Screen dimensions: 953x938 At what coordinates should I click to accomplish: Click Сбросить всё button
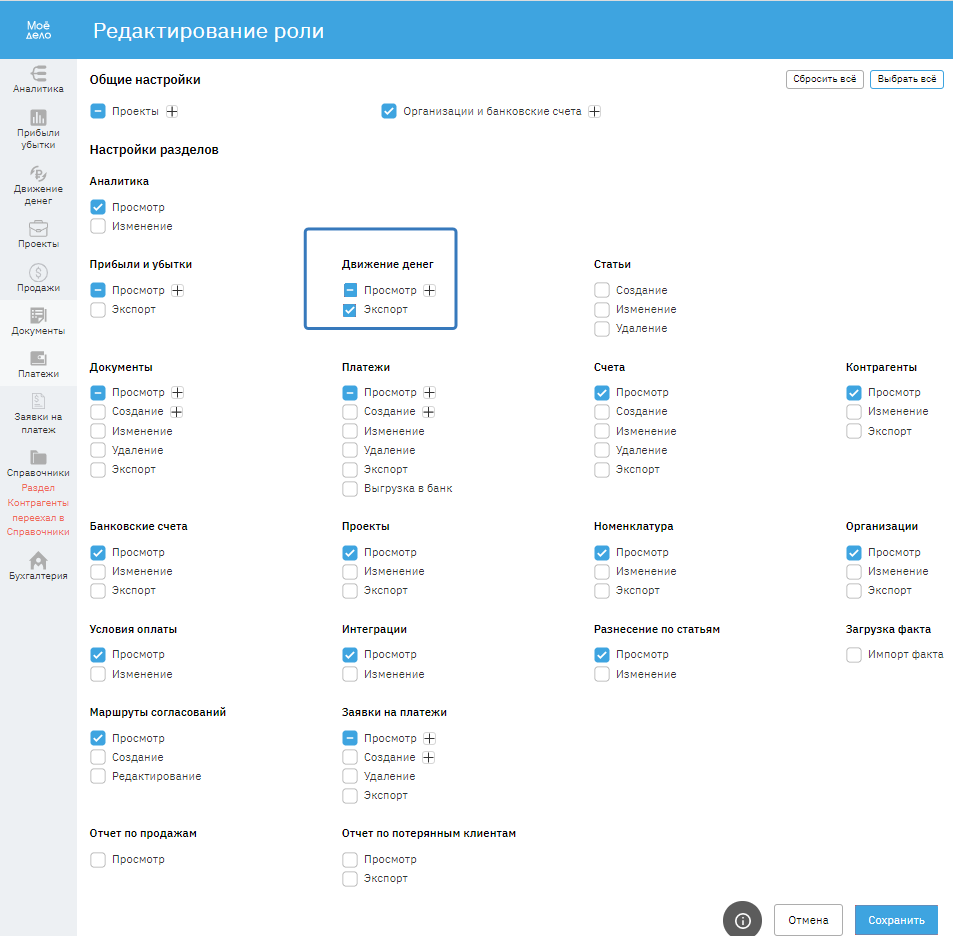[x=825, y=79]
